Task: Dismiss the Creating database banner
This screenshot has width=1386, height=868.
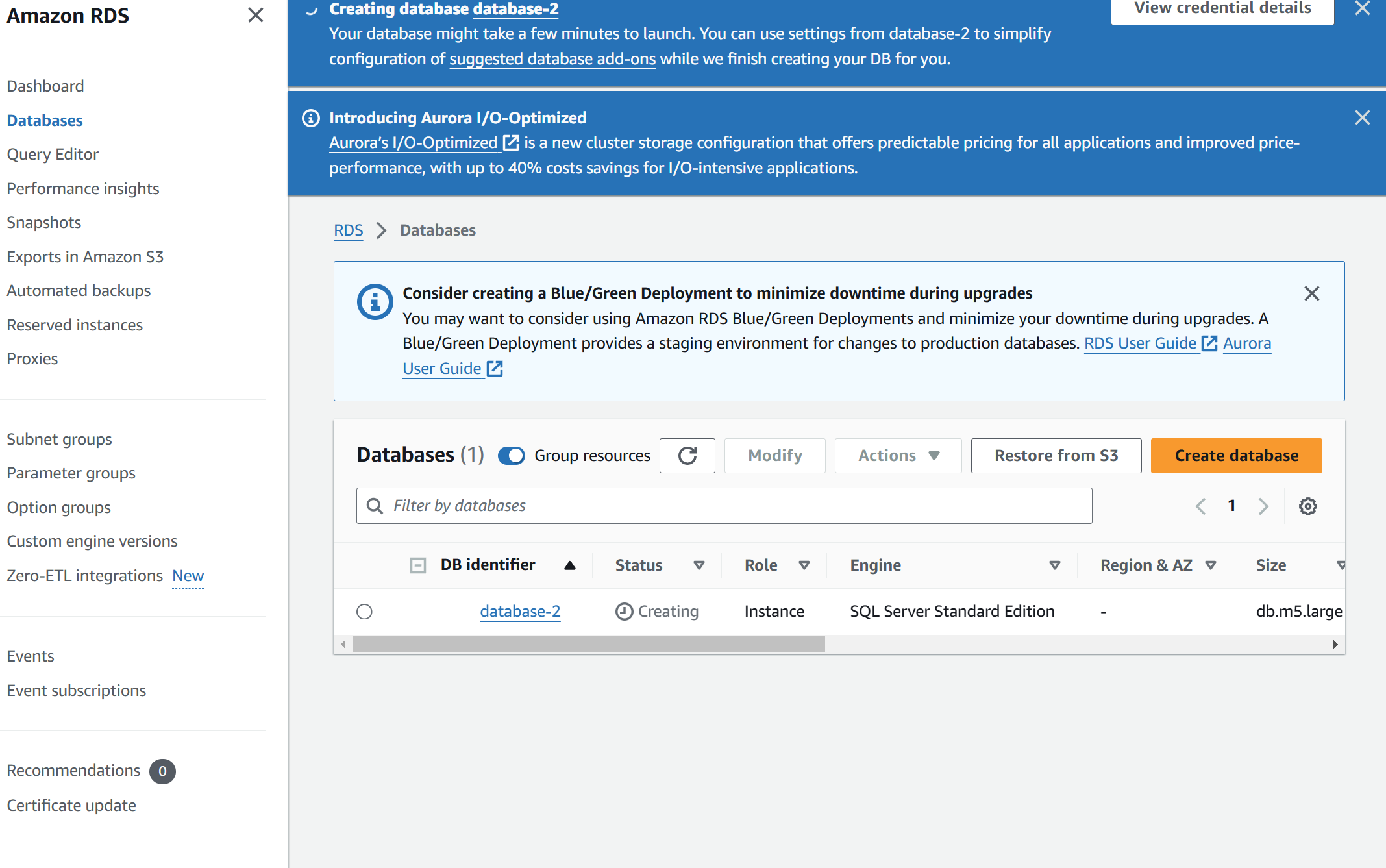Action: coord(1362,8)
